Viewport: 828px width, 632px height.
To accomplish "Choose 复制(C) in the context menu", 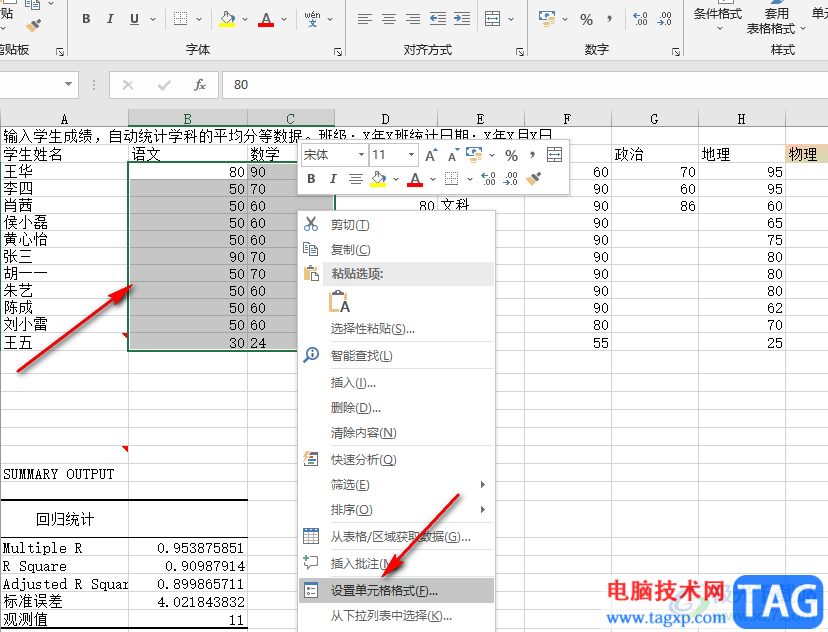I will pos(397,250).
